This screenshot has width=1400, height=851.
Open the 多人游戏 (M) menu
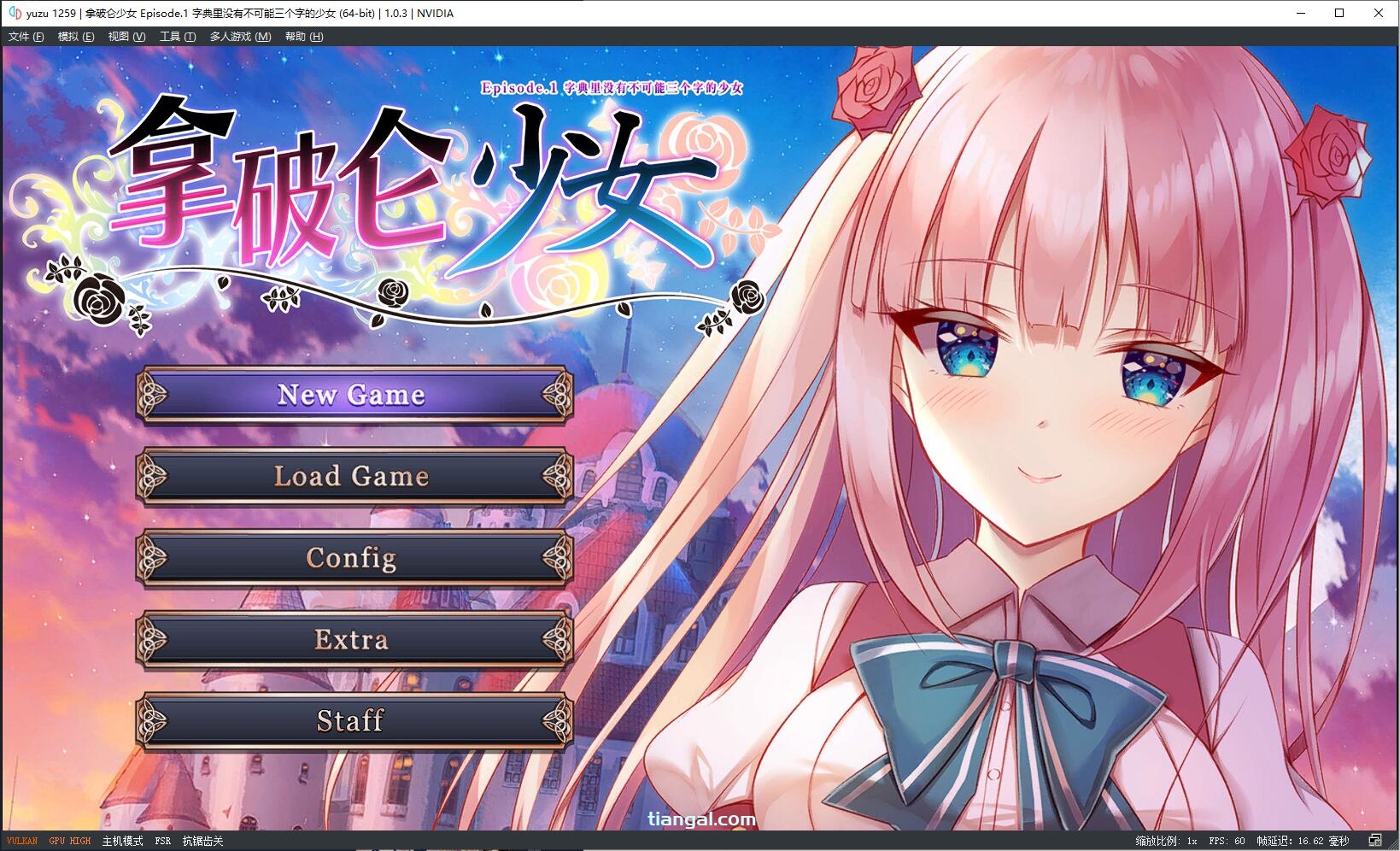(x=240, y=37)
